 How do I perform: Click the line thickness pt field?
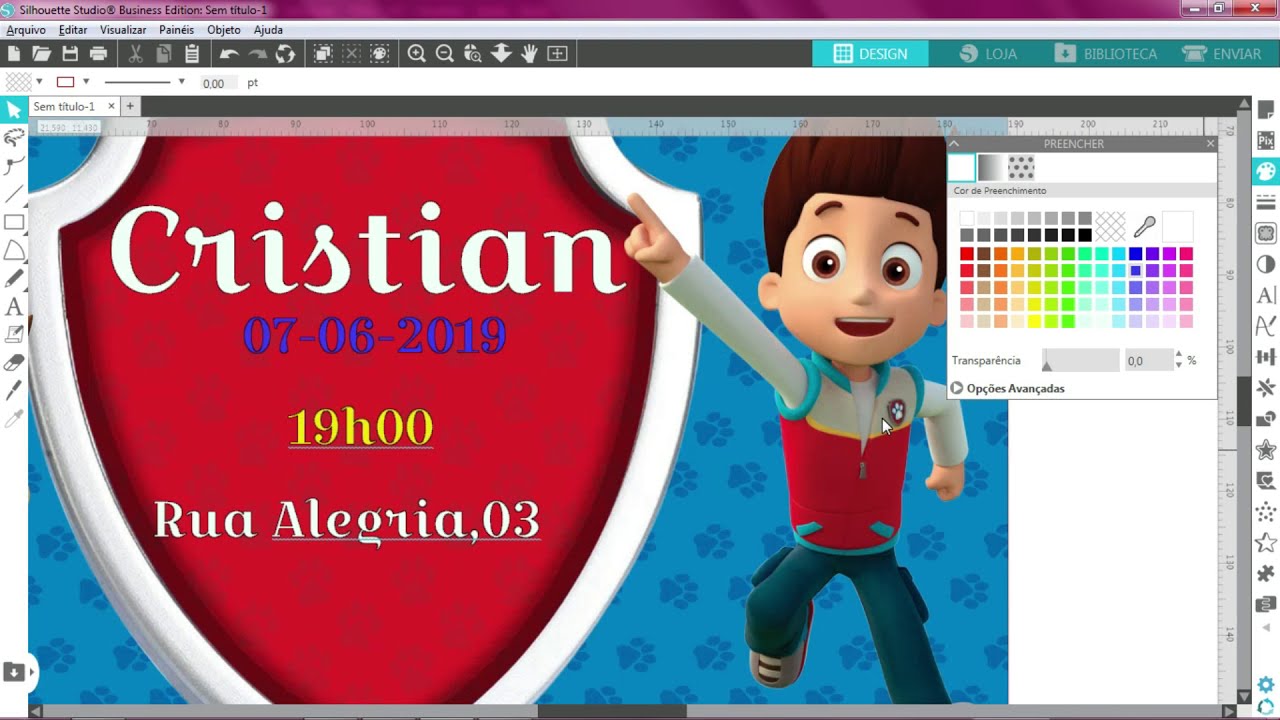click(x=217, y=83)
